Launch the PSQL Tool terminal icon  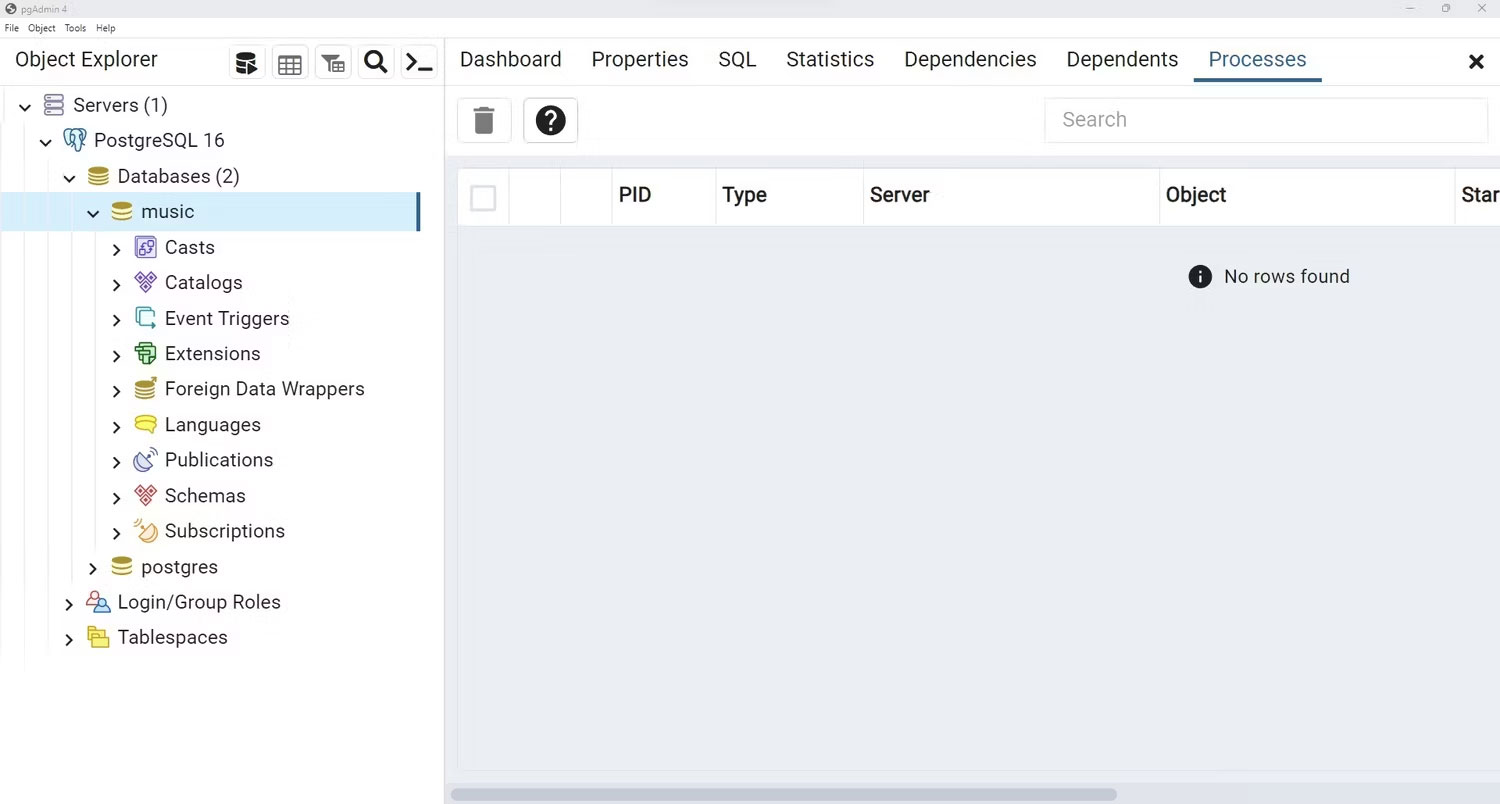coord(419,64)
